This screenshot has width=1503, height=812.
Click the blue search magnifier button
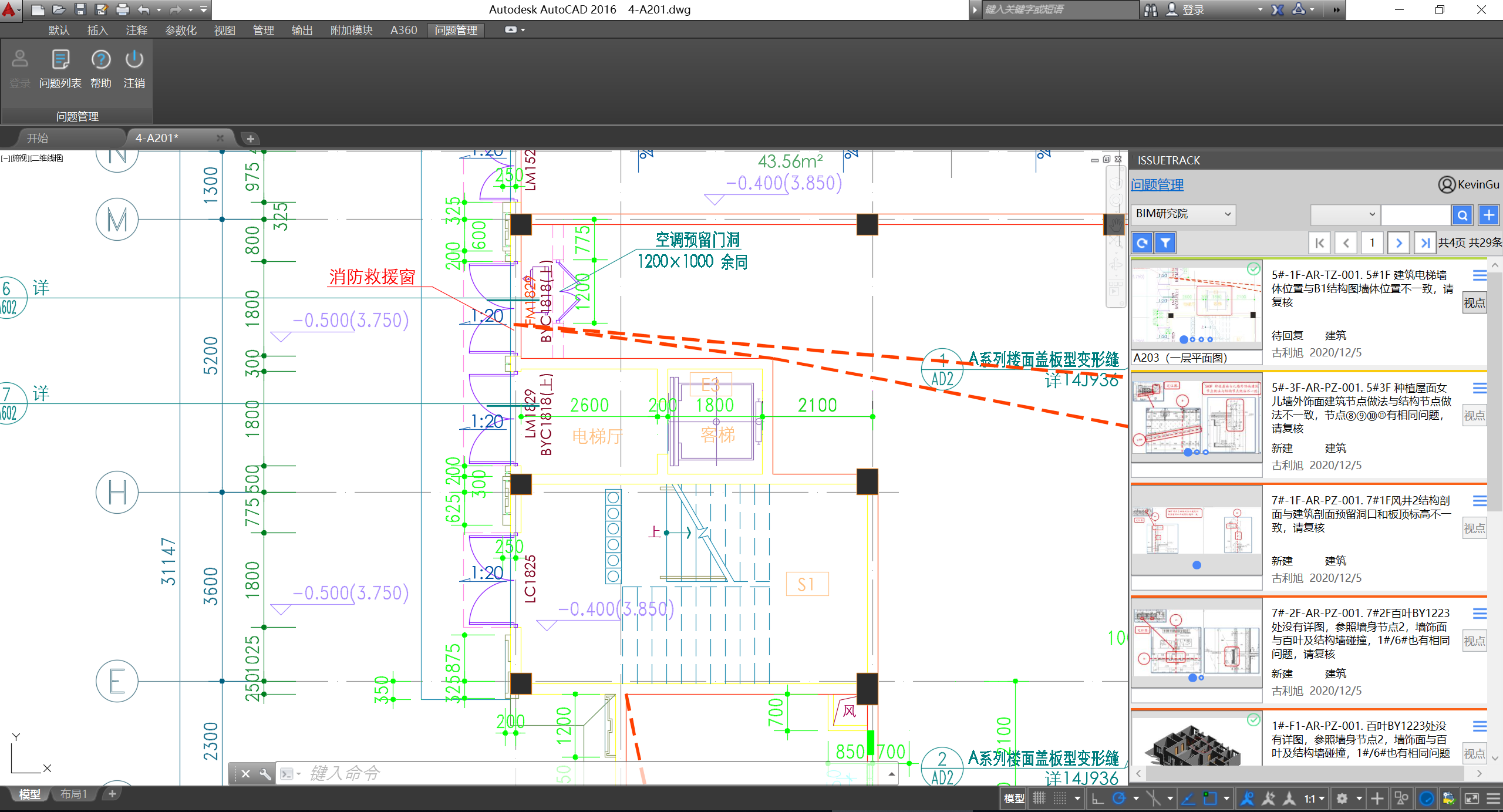pos(1462,215)
